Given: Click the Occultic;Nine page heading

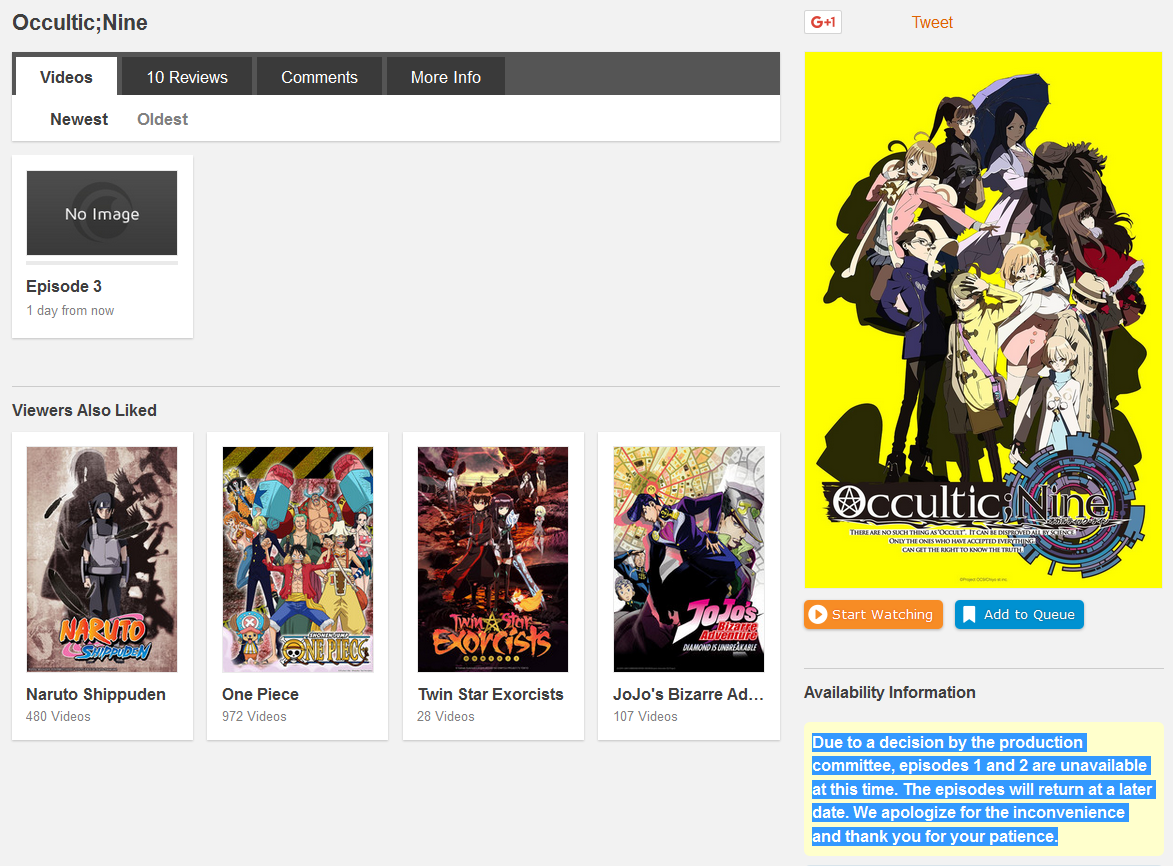Looking at the screenshot, I should (80, 22).
